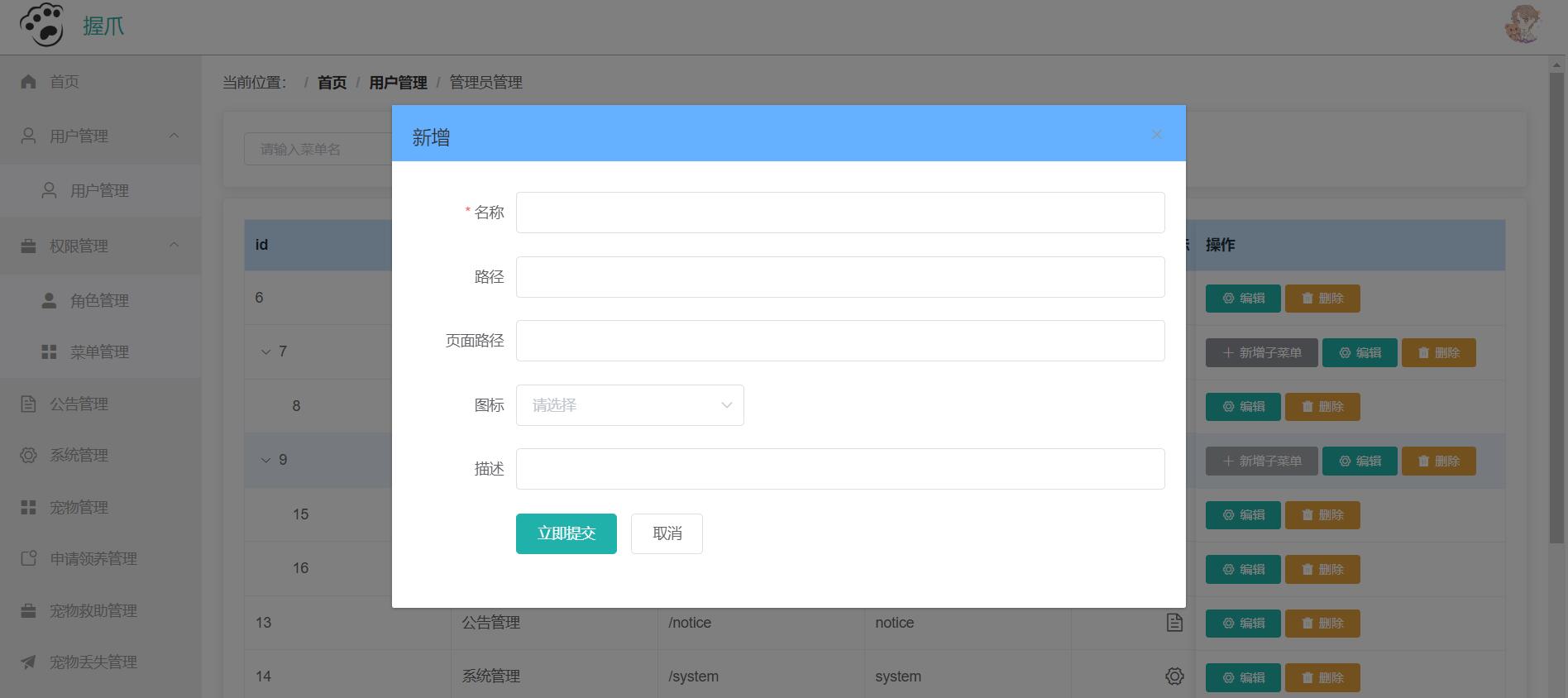Screen dimensions: 1568x698
Task: Collapse 权限管理 sidebar group chevron
Action: (174, 245)
